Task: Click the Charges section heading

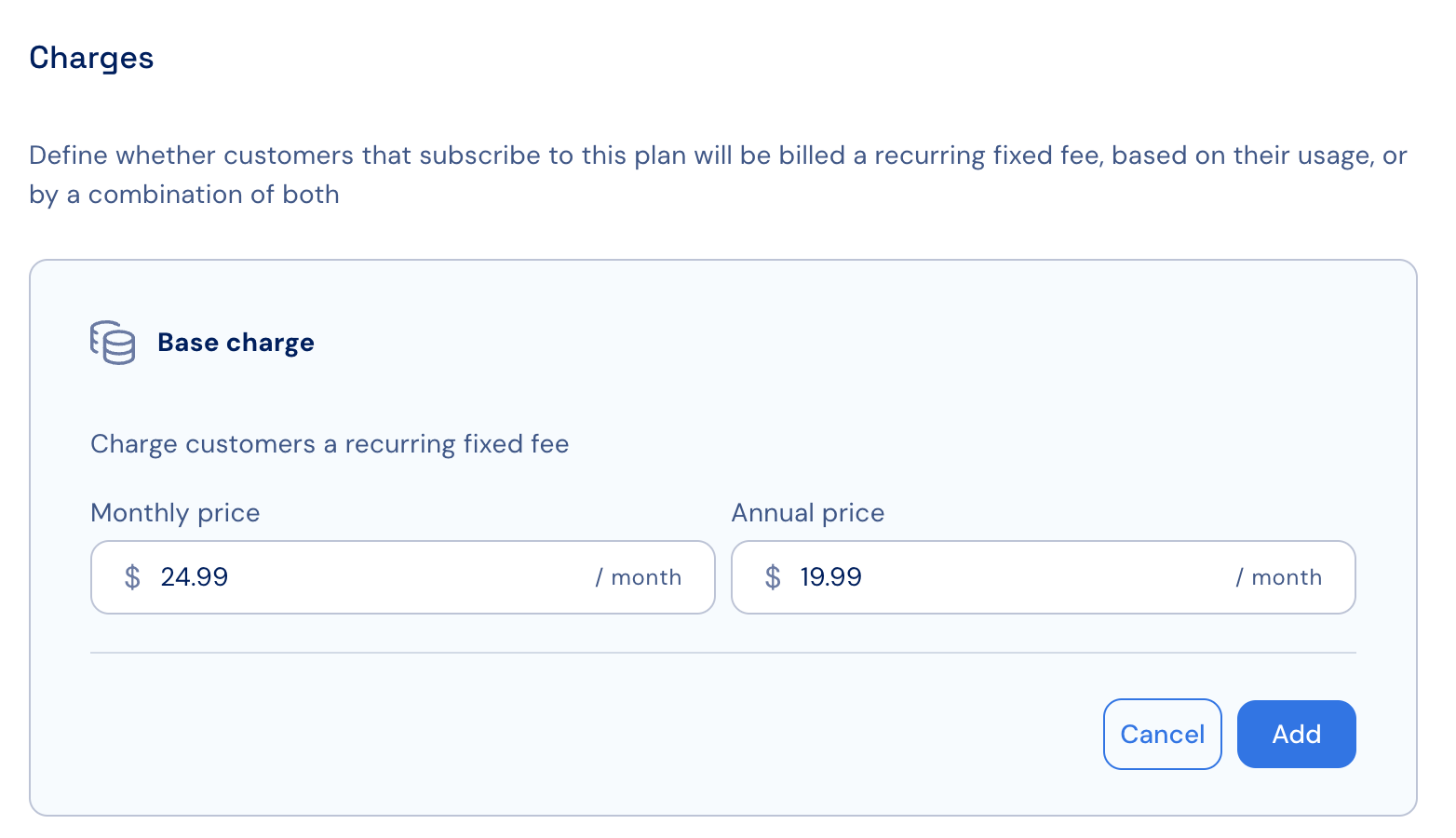Action: (91, 58)
